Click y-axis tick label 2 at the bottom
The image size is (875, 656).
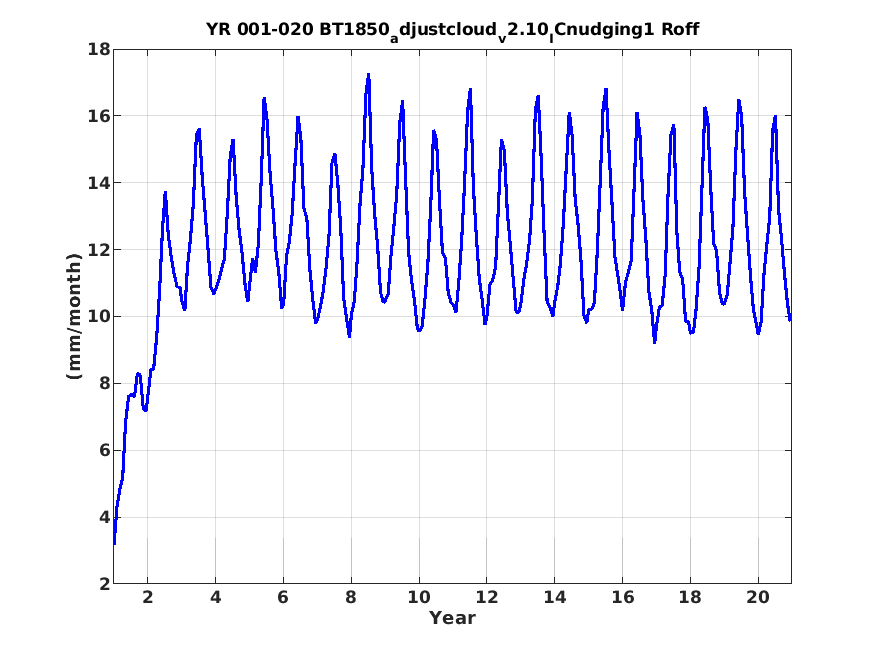104,584
